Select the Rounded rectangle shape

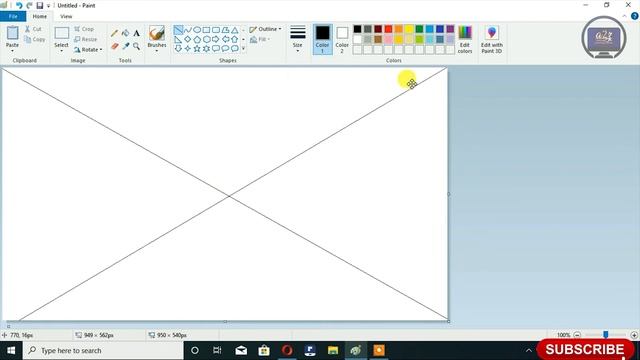216,30
